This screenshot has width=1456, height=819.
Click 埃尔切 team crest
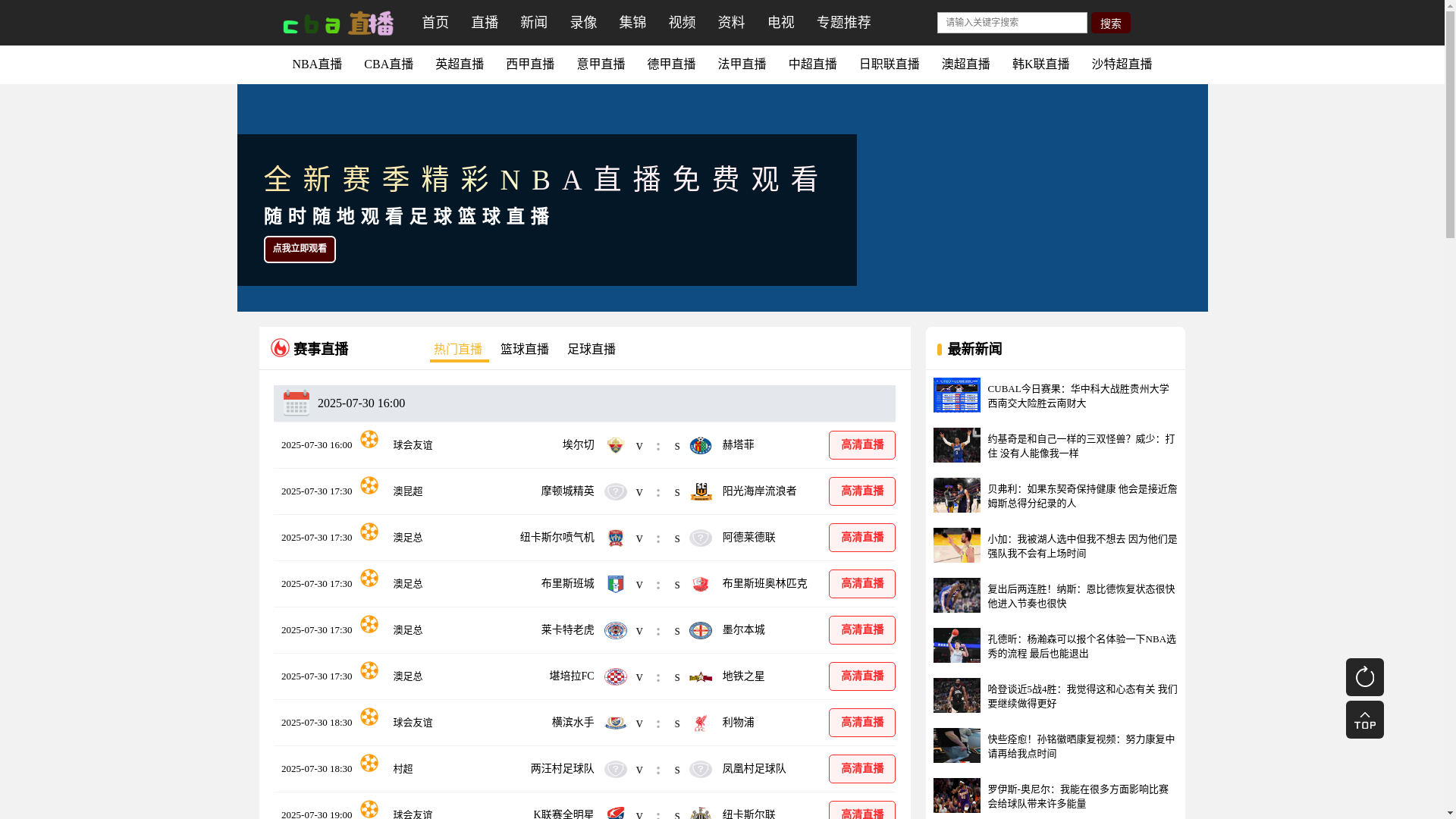point(616,445)
